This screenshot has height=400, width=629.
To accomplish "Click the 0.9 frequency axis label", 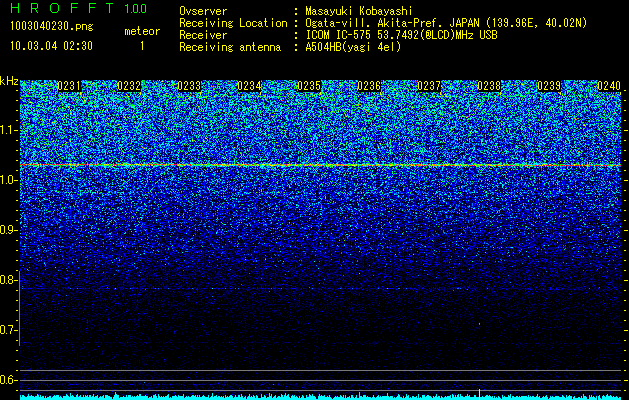I will pos(8,230).
